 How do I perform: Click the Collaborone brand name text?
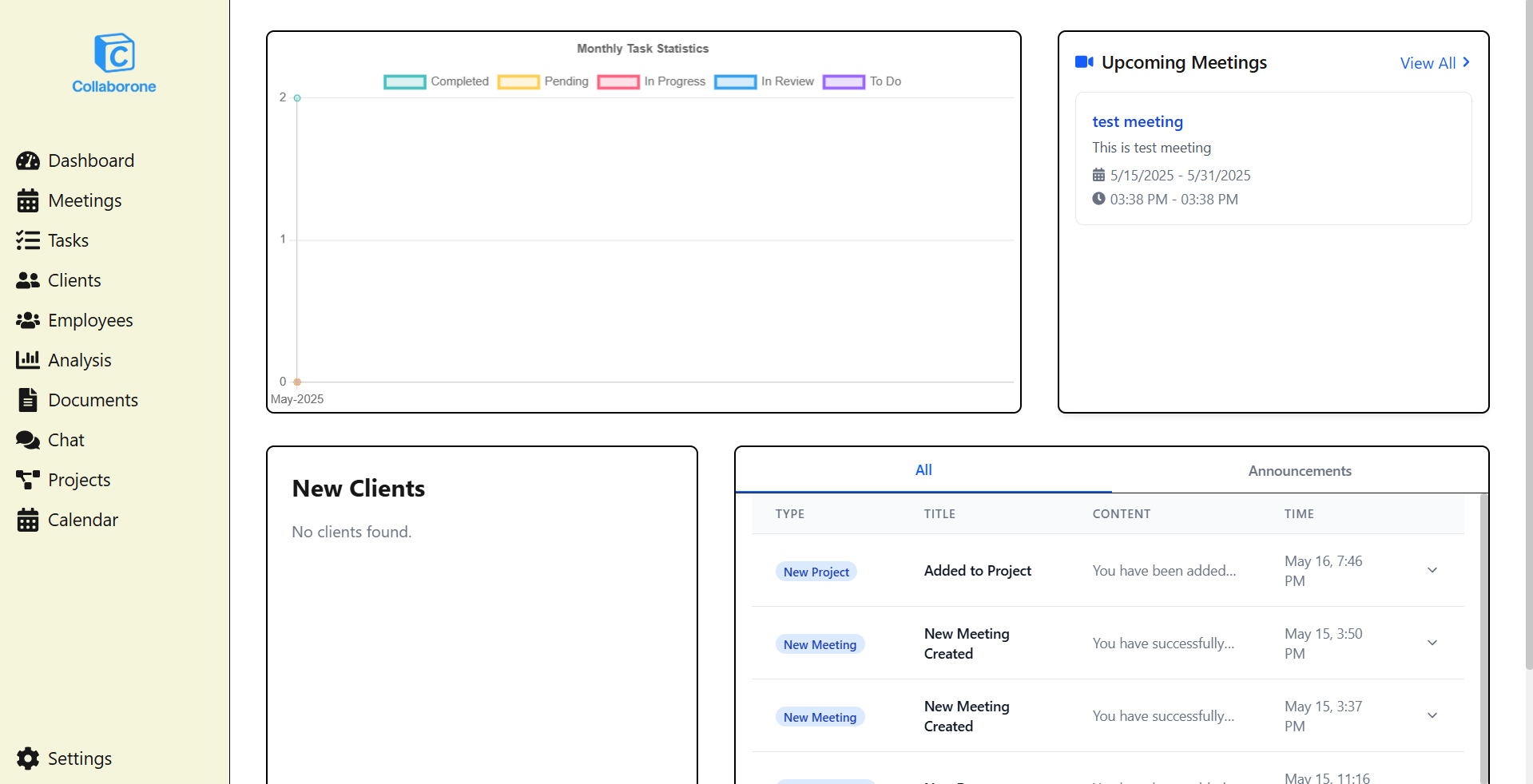(x=114, y=86)
